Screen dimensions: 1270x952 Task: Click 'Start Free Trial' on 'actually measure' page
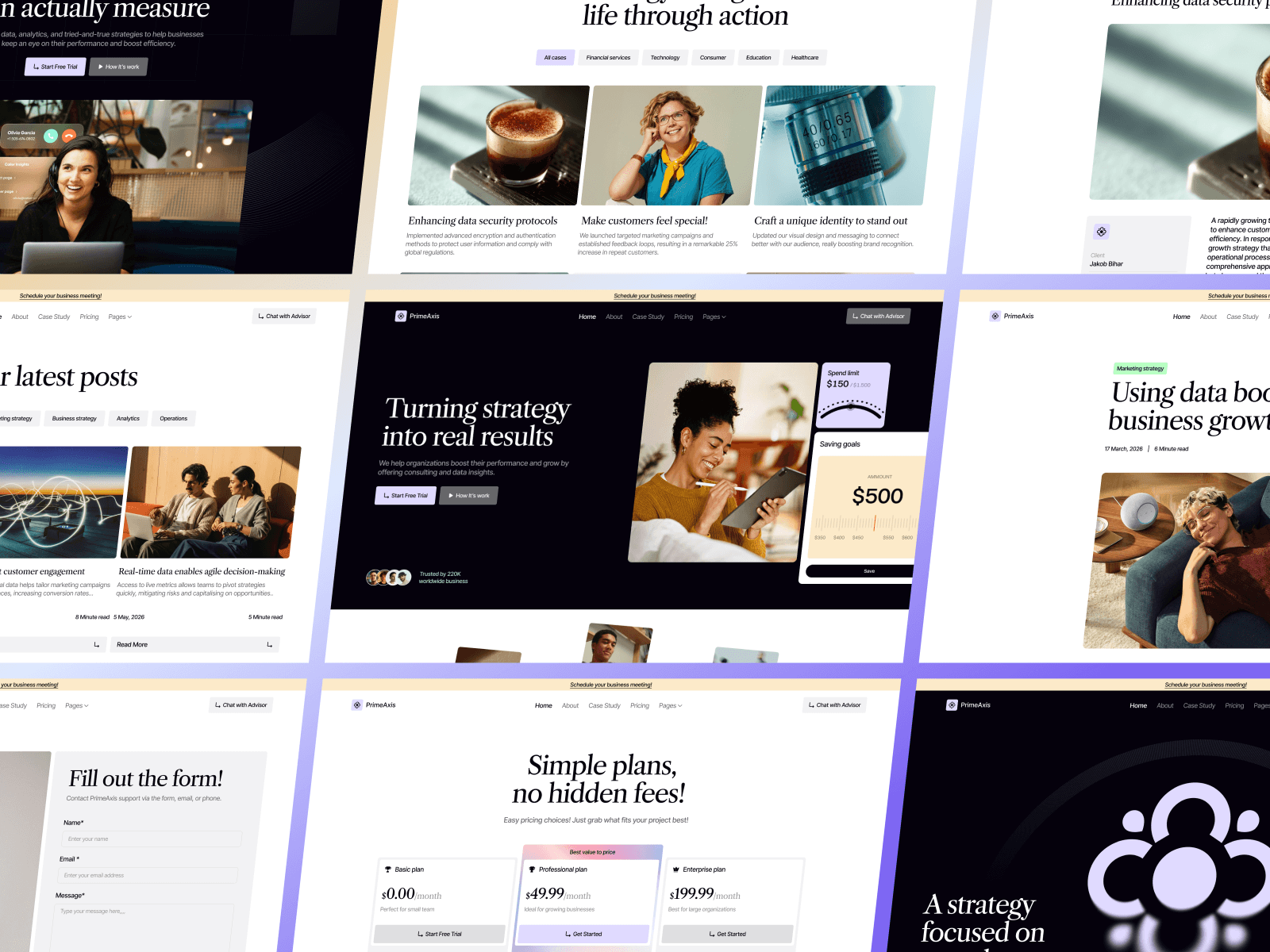[56, 67]
